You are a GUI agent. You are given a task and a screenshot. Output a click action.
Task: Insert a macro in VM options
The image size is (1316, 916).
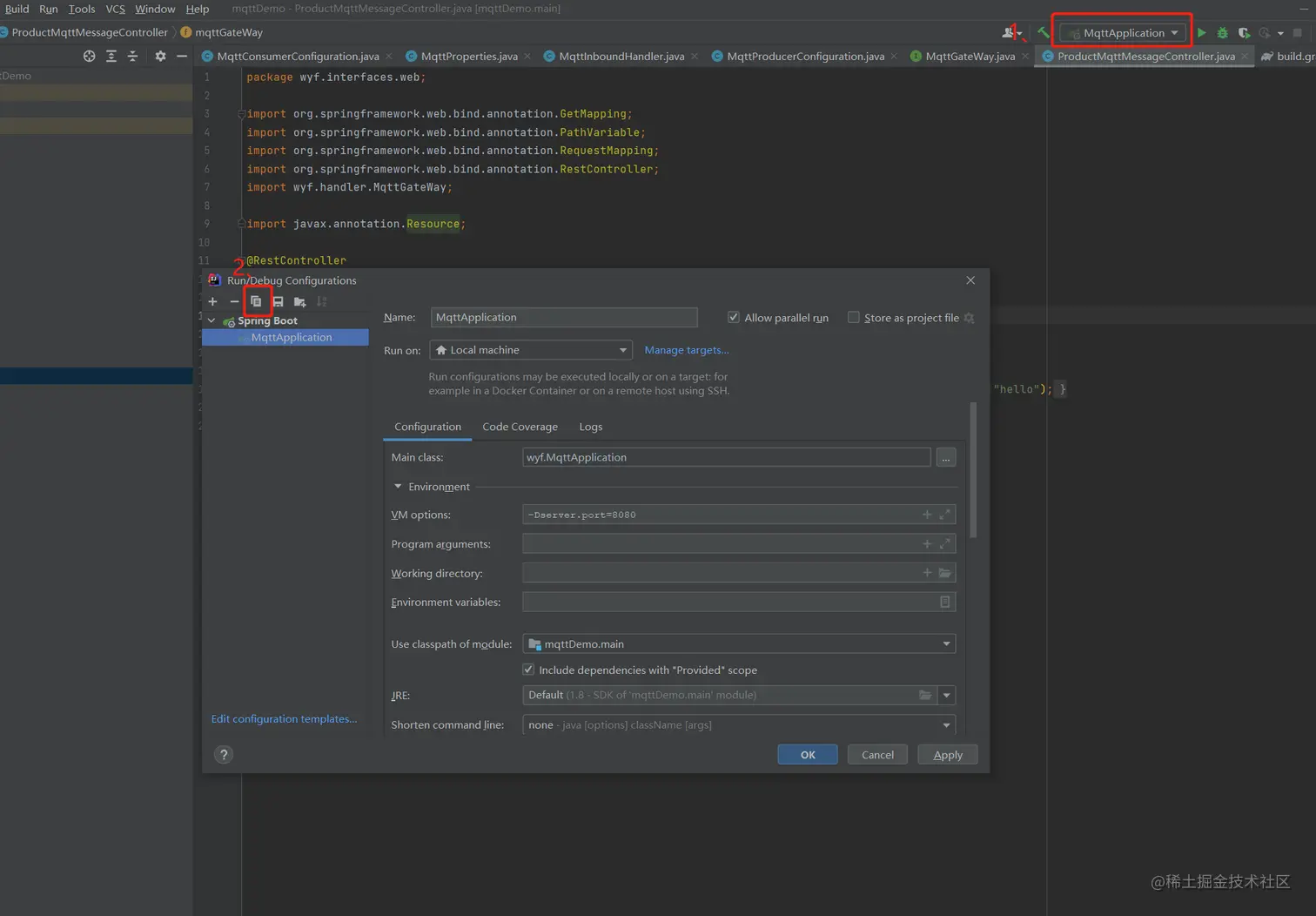(x=927, y=515)
